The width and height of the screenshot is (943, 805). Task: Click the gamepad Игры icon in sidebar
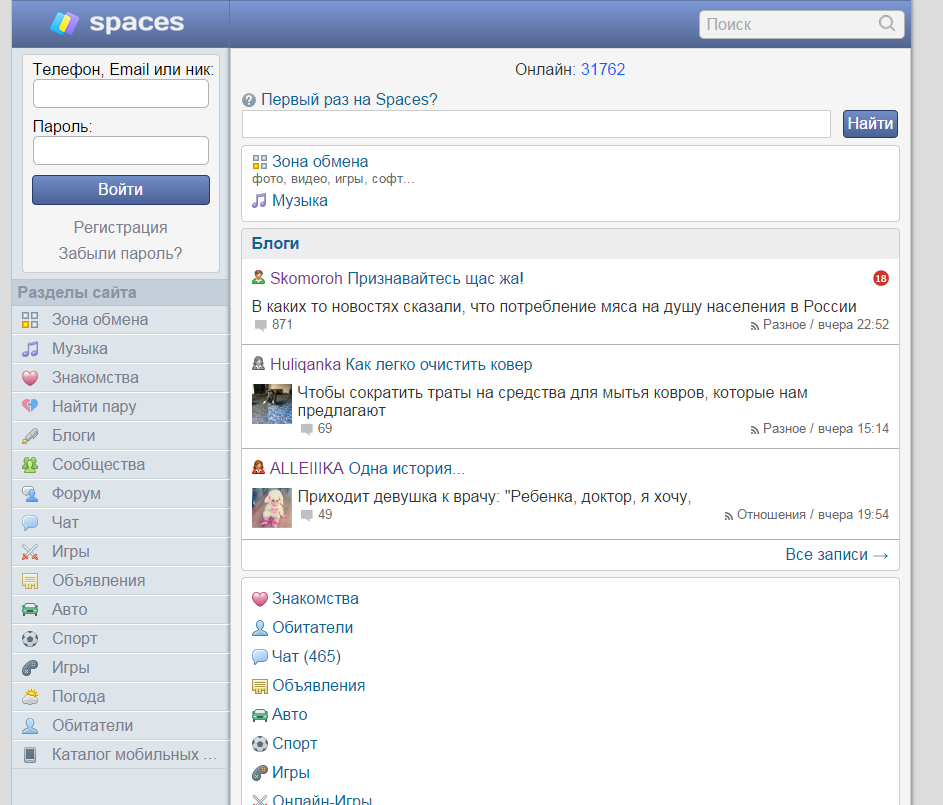(x=30, y=667)
